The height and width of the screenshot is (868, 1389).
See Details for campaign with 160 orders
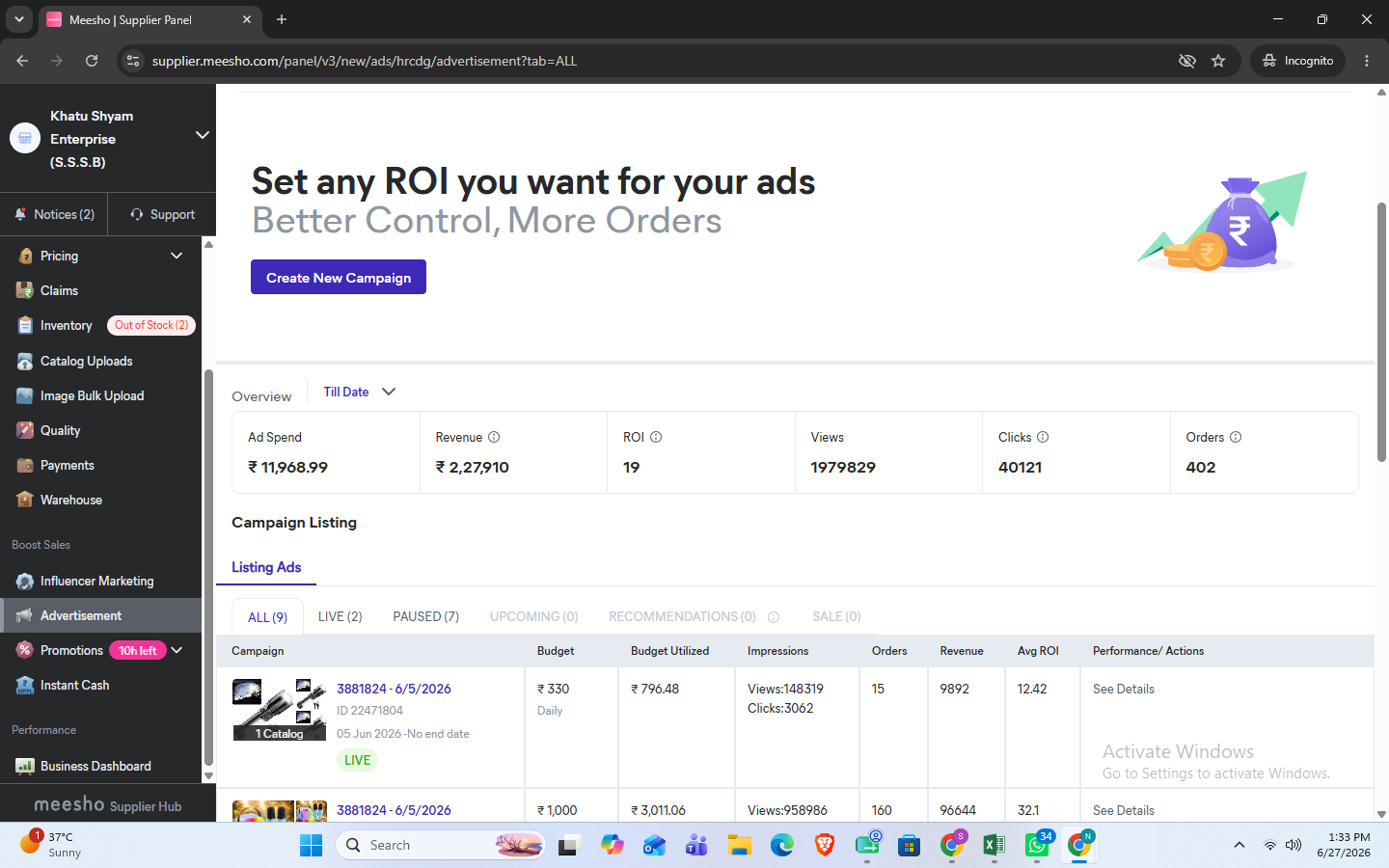pyautogui.click(x=1124, y=810)
